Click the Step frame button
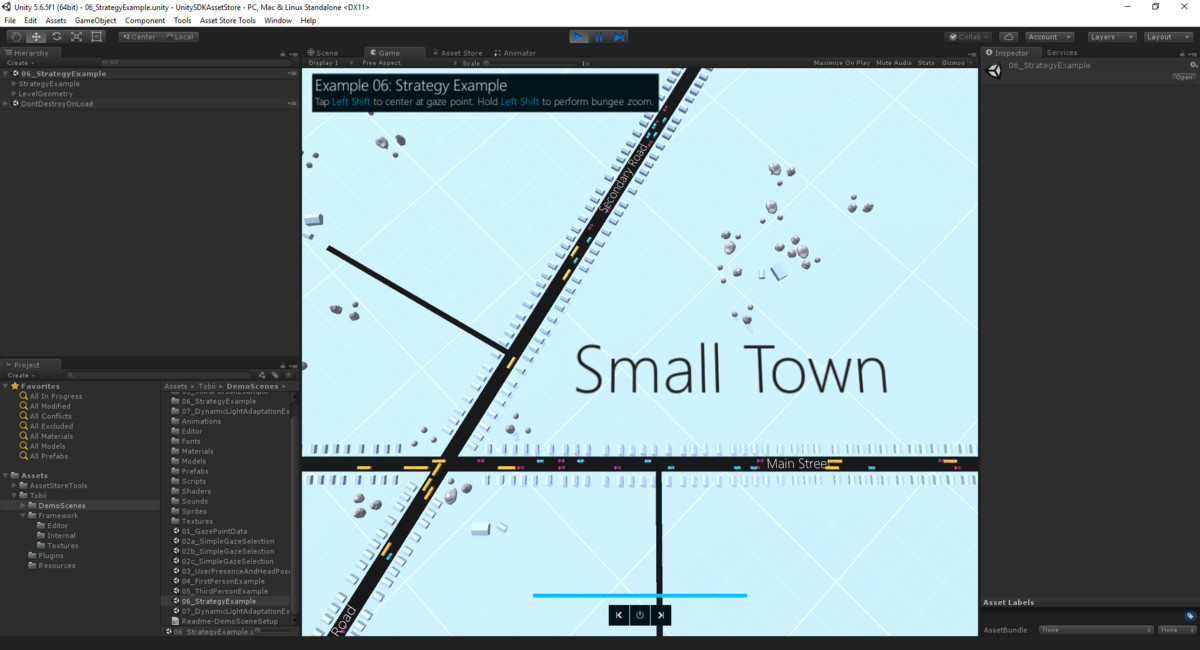This screenshot has height=650, width=1200. tap(619, 37)
